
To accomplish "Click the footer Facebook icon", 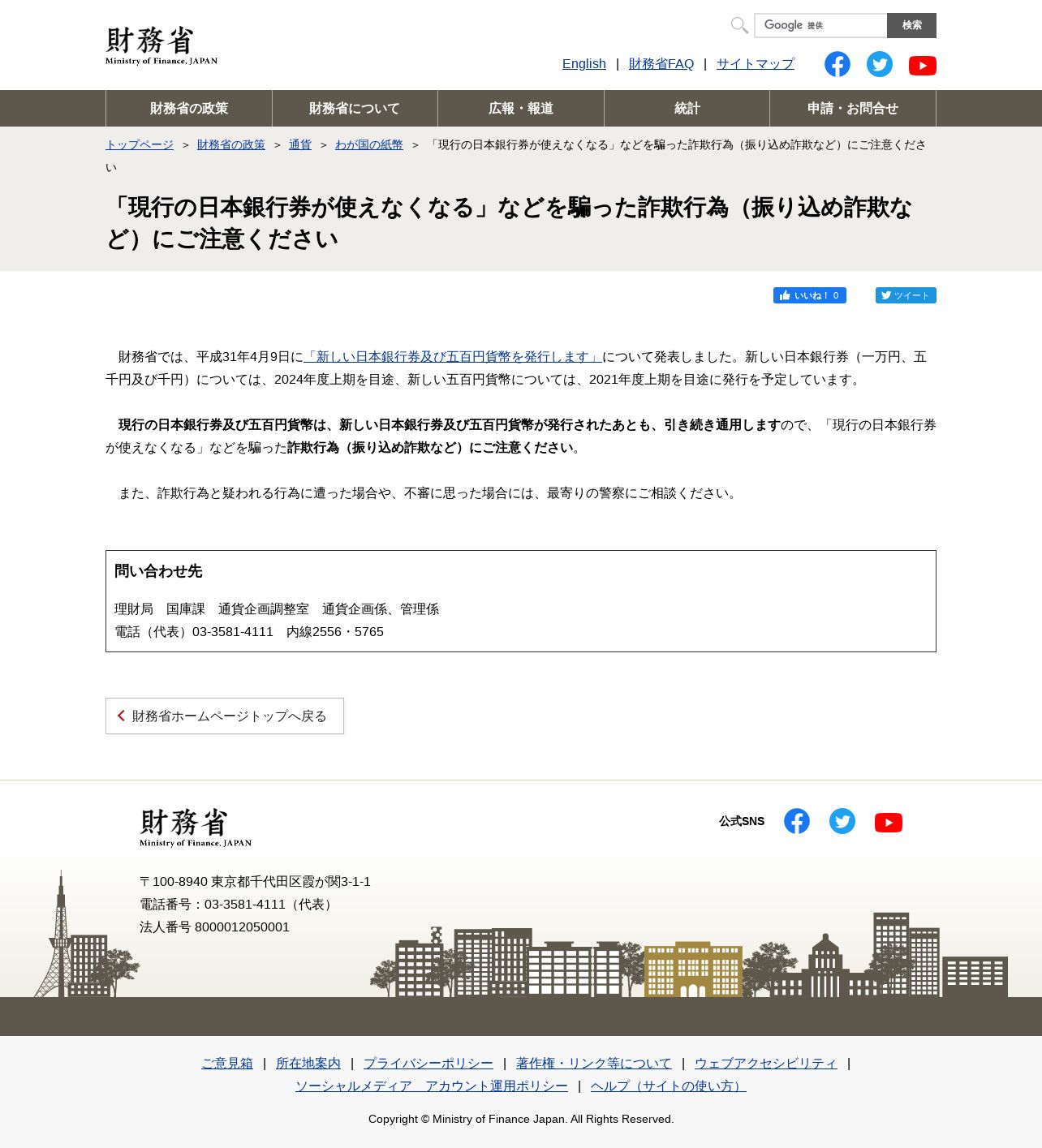I will pyautogui.click(x=797, y=821).
